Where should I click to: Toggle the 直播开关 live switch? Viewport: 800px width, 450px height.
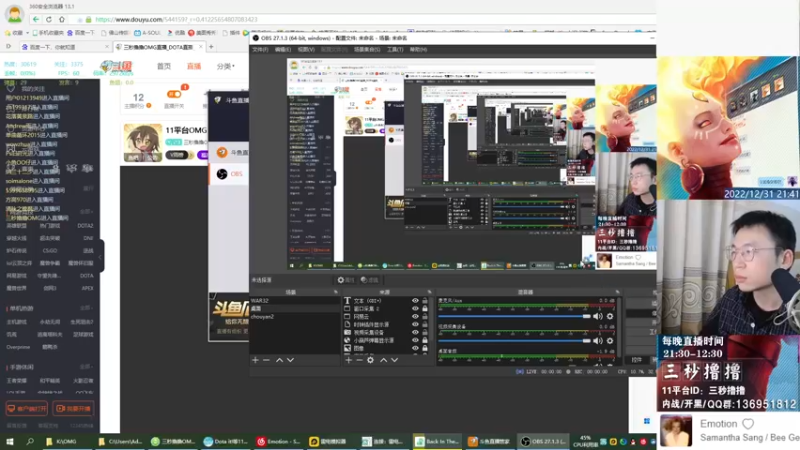174,94
